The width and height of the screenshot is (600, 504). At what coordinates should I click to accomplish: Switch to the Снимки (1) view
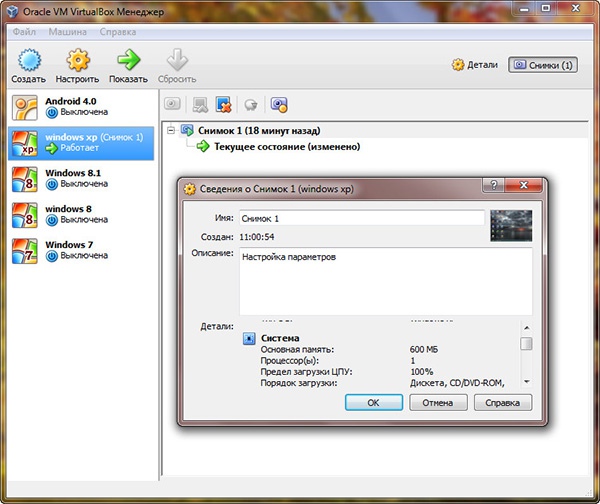[543, 65]
